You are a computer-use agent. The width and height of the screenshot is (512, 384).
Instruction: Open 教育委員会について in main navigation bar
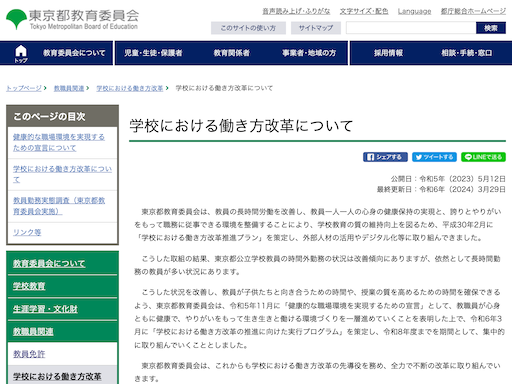(74, 53)
